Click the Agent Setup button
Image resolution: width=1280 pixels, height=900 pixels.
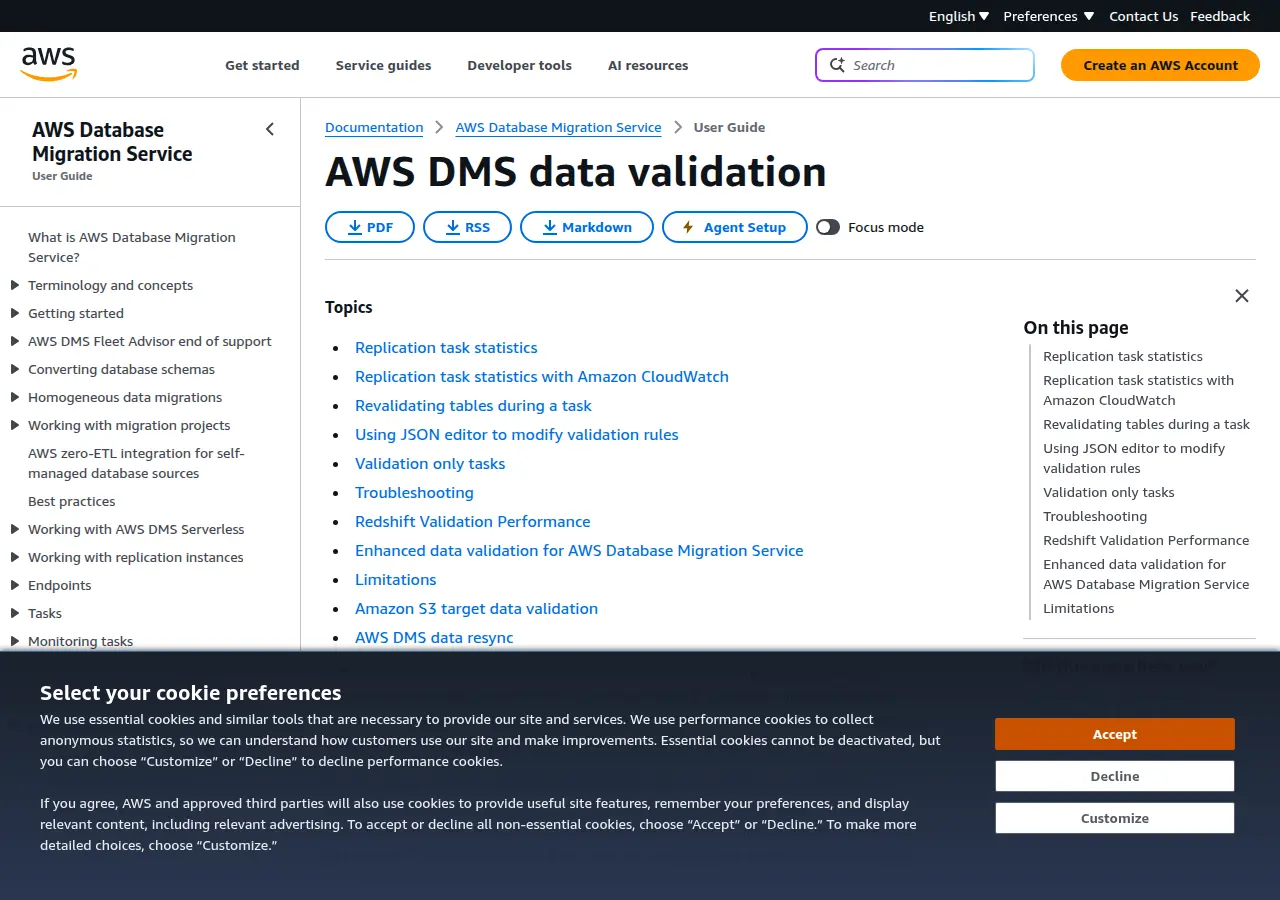[735, 227]
